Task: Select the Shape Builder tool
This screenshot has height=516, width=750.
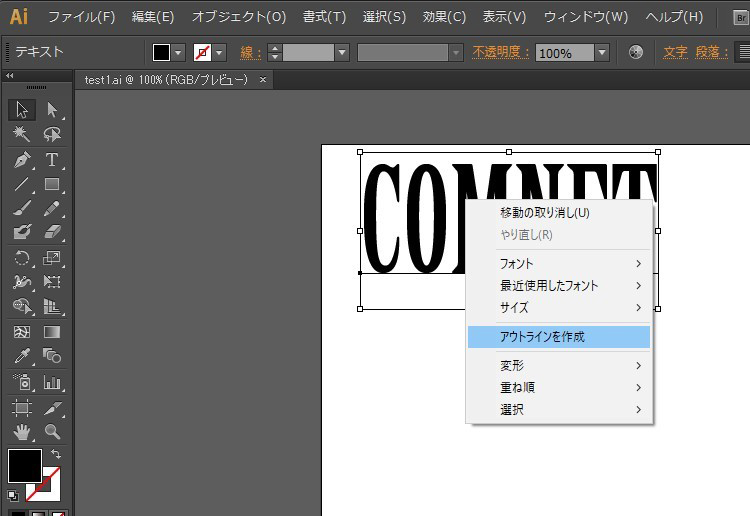Action: tap(22, 306)
